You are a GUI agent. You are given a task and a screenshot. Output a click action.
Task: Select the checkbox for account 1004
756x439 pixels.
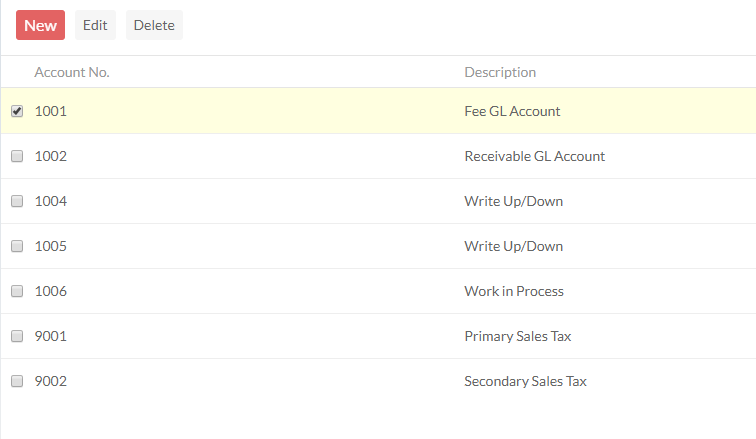[x=17, y=202]
